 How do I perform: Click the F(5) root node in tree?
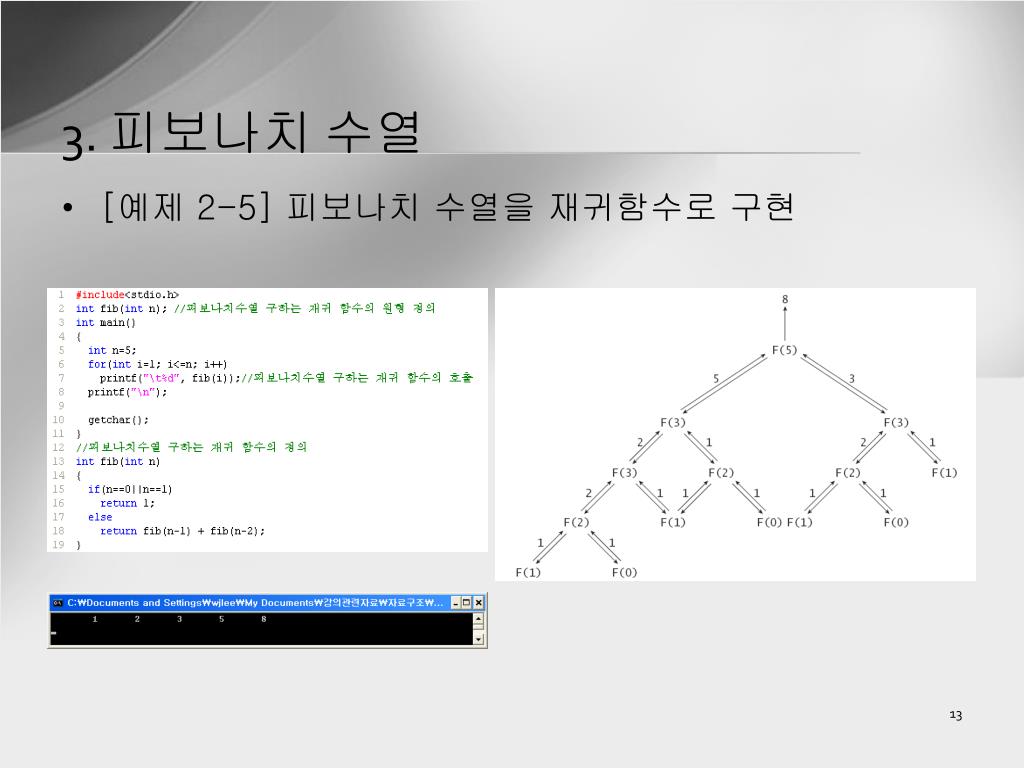[784, 350]
